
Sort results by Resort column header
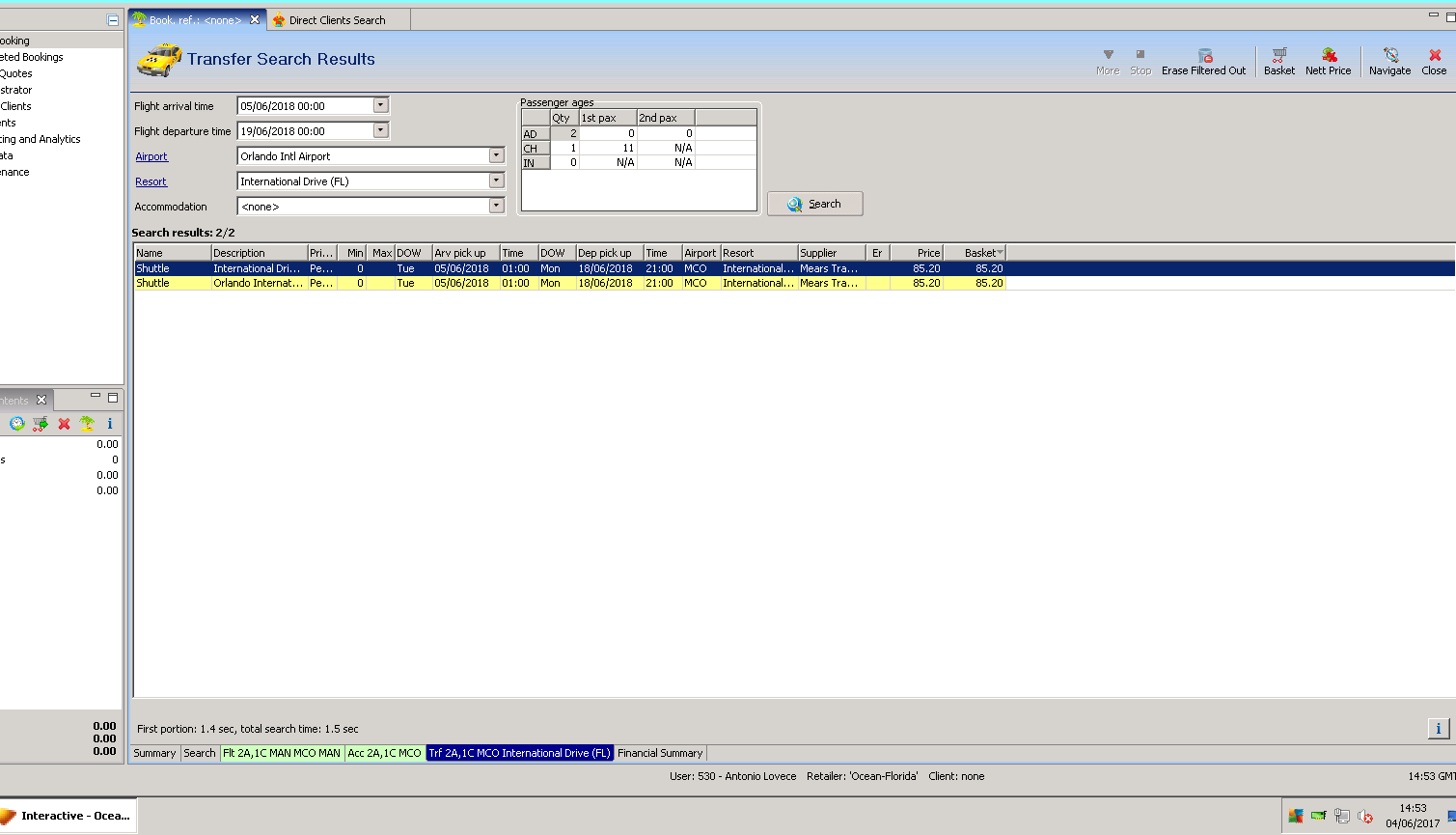click(759, 253)
